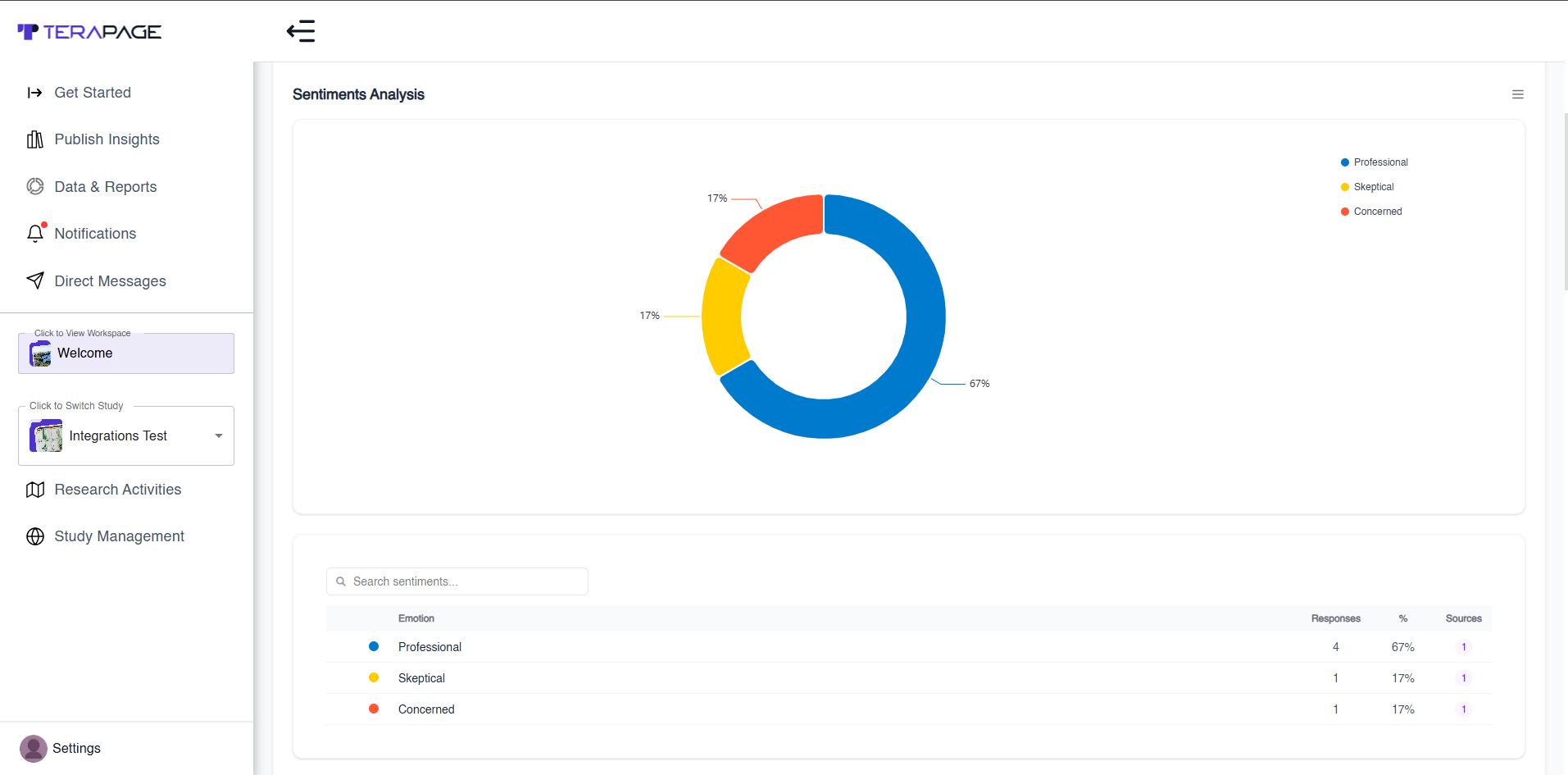Click the Get Started arrow icon

tap(34, 93)
